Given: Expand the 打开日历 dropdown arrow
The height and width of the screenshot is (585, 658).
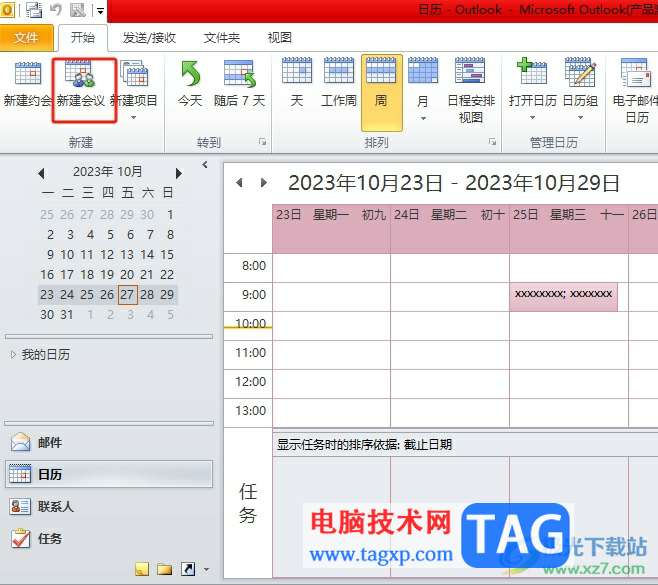Looking at the screenshot, I should click(x=532, y=118).
